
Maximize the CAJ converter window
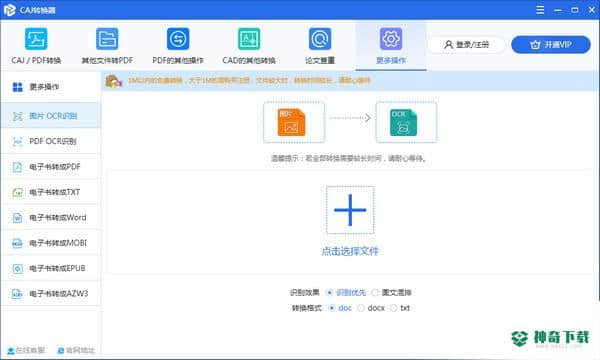575,10
